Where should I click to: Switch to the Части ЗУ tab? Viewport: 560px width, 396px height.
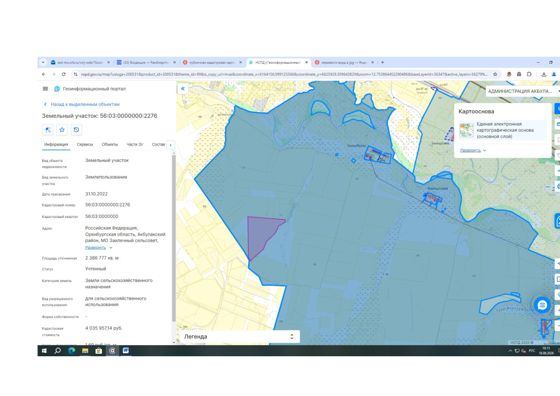click(x=135, y=145)
